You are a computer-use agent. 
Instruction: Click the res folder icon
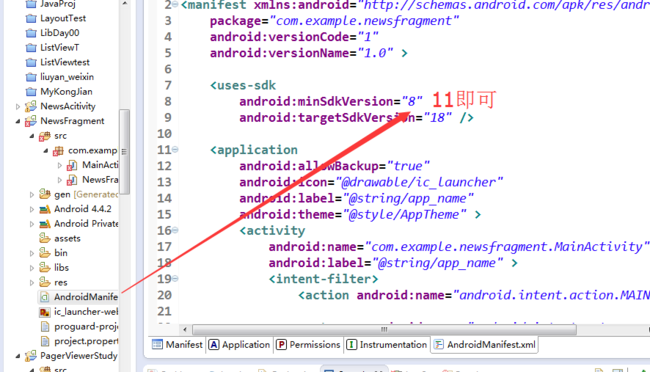point(44,282)
